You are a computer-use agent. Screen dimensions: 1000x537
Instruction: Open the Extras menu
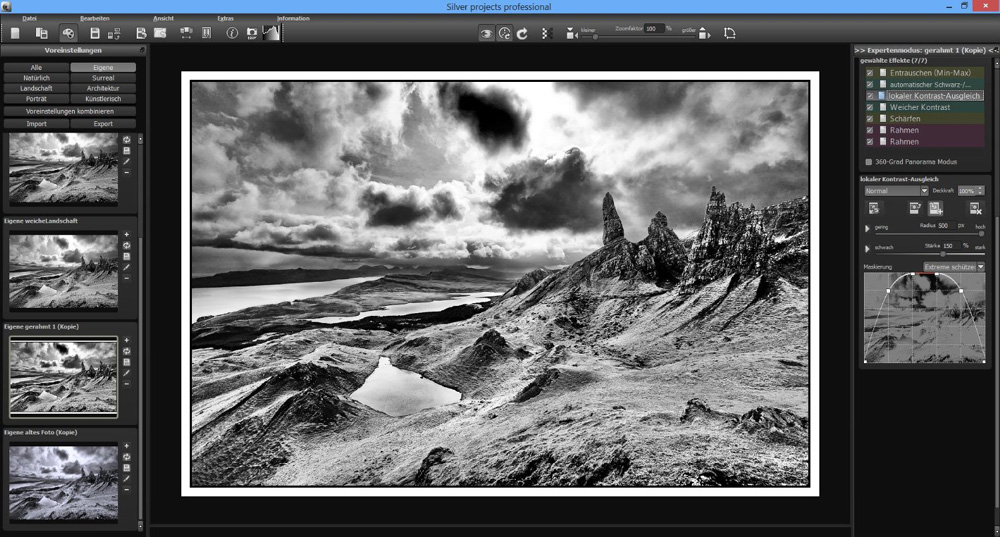click(x=225, y=18)
